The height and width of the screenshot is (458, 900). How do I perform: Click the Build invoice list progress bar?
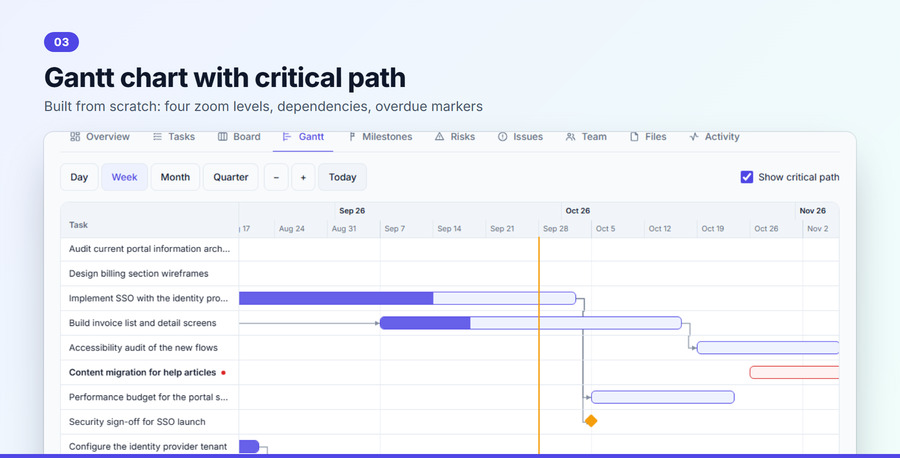531,323
